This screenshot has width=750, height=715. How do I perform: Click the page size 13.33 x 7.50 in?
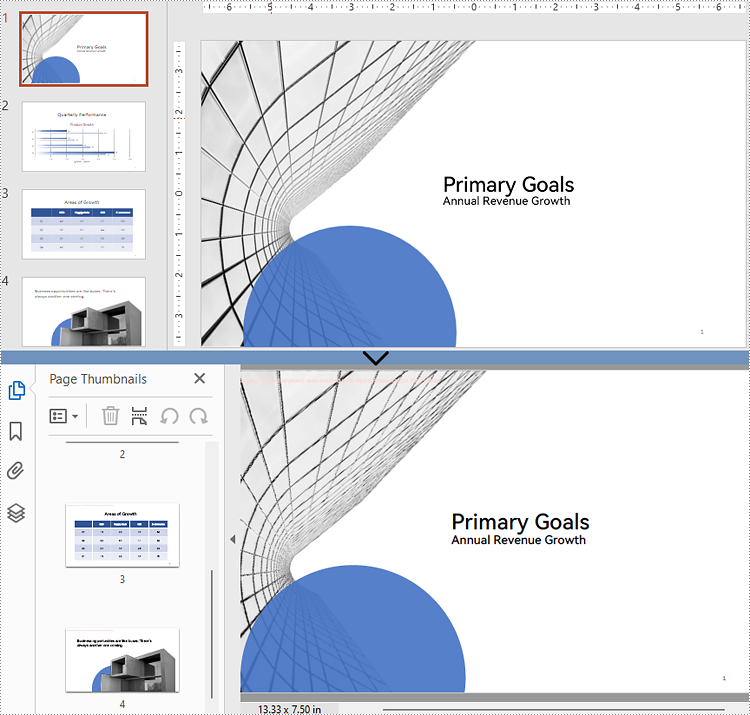pyautogui.click(x=289, y=709)
